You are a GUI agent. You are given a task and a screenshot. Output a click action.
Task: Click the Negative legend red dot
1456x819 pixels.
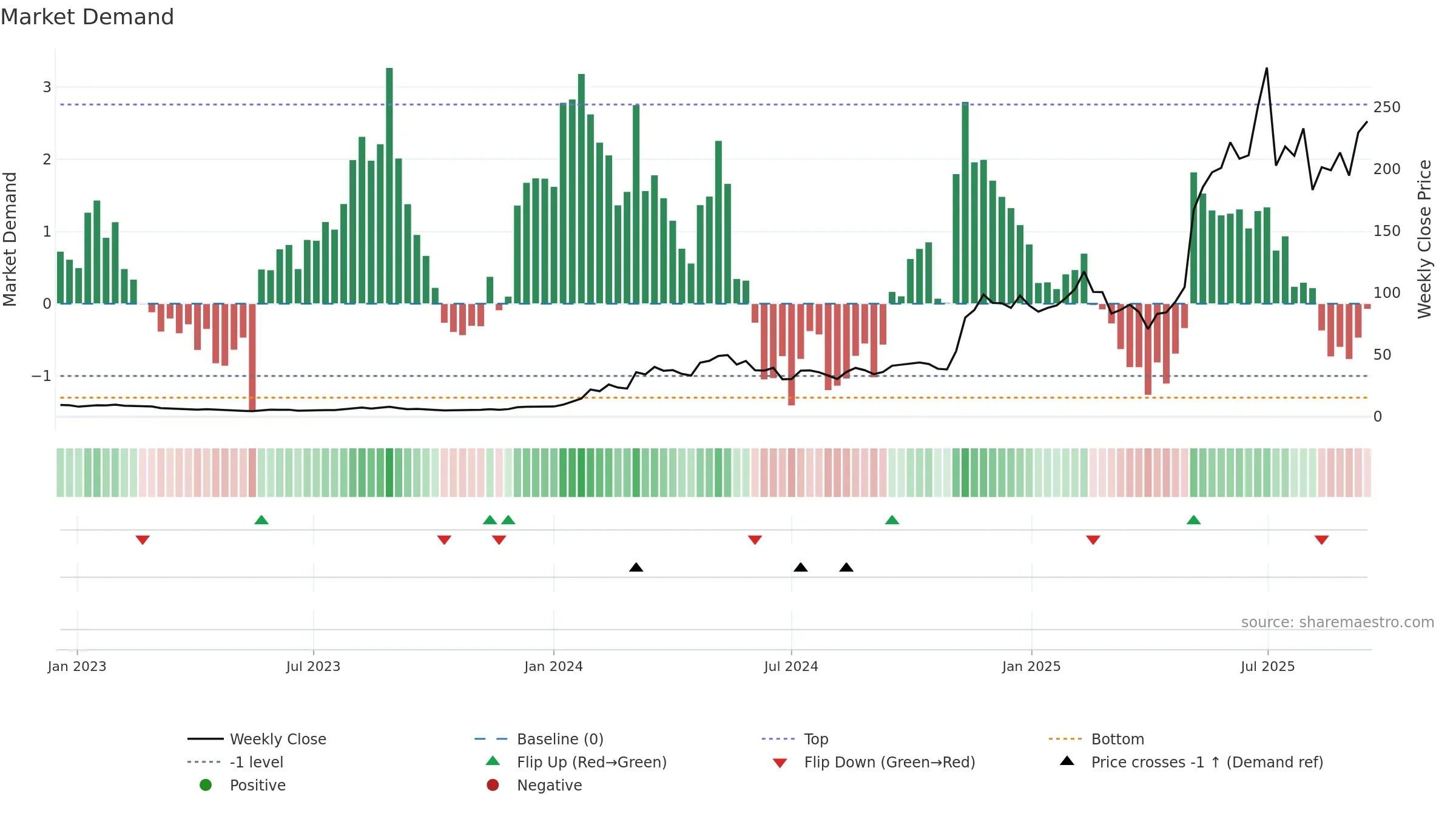pyautogui.click(x=493, y=785)
